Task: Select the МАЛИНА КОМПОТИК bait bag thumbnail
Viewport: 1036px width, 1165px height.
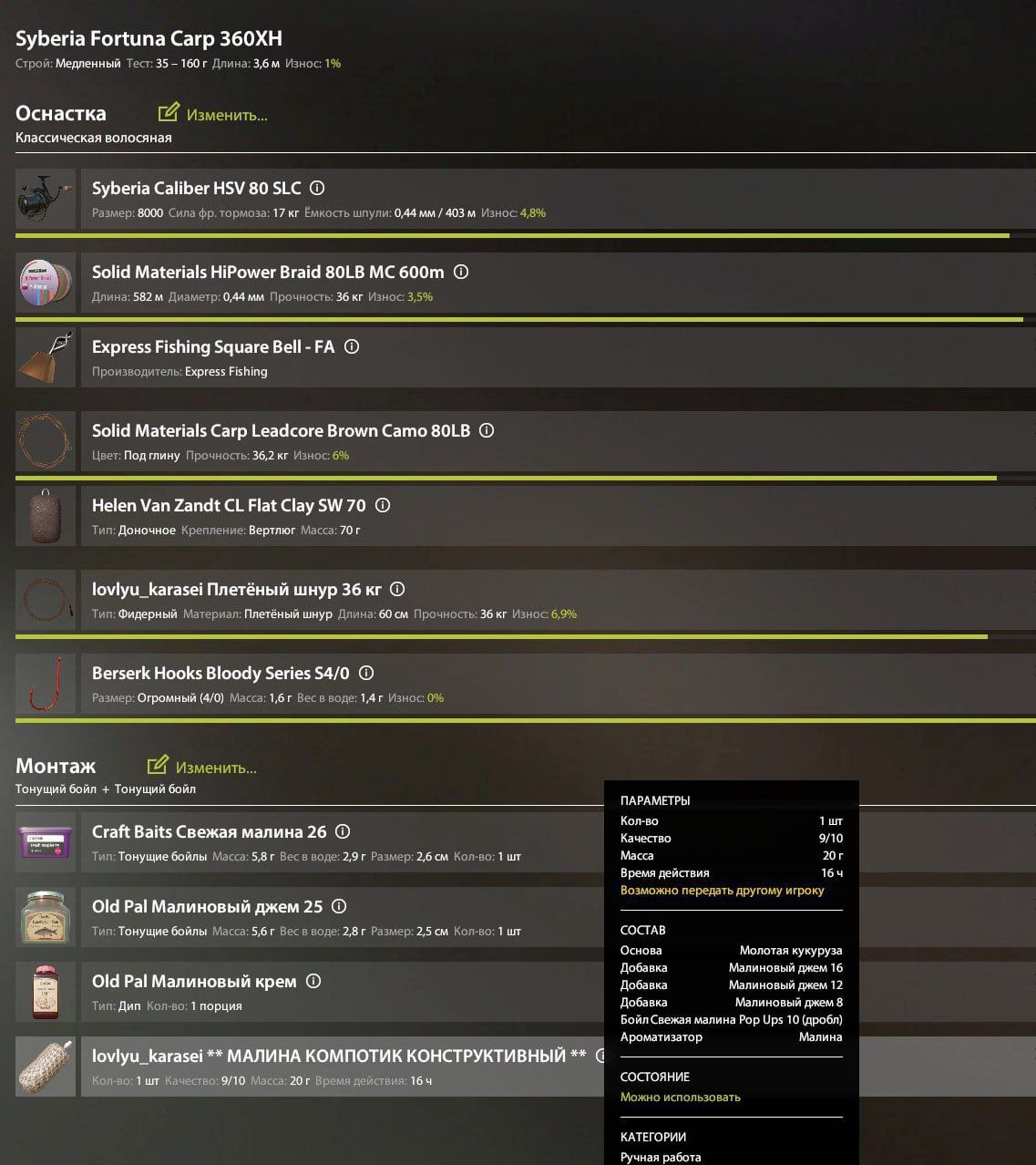Action: [46, 1067]
